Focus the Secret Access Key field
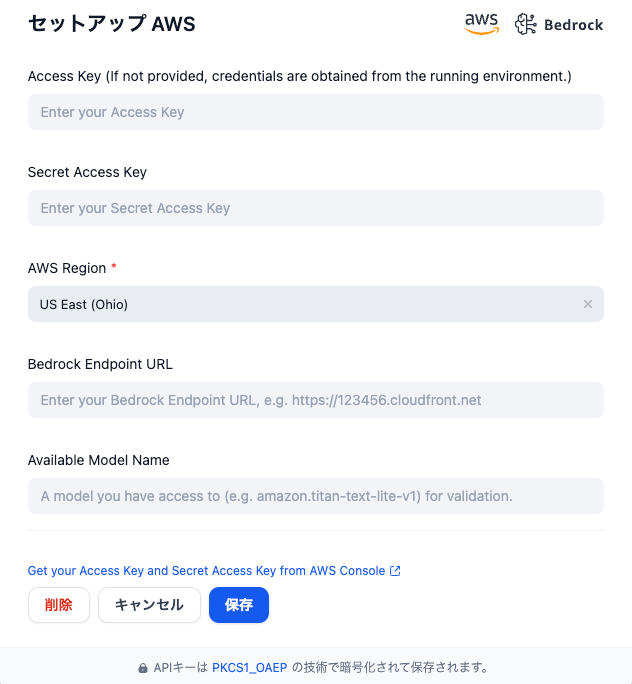The width and height of the screenshot is (632, 684). pyautogui.click(x=316, y=208)
